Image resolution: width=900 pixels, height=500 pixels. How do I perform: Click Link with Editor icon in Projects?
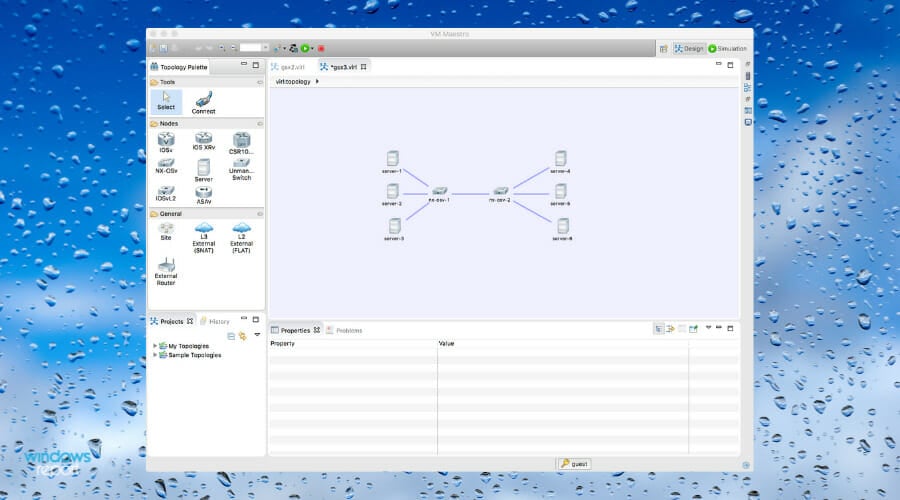pyautogui.click(x=243, y=336)
